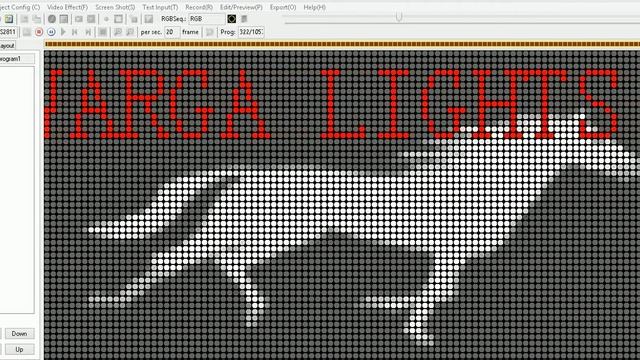Image resolution: width=640 pixels, height=360 pixels.
Task: Click the icon just left of RGBSeq label
Action: point(149,19)
